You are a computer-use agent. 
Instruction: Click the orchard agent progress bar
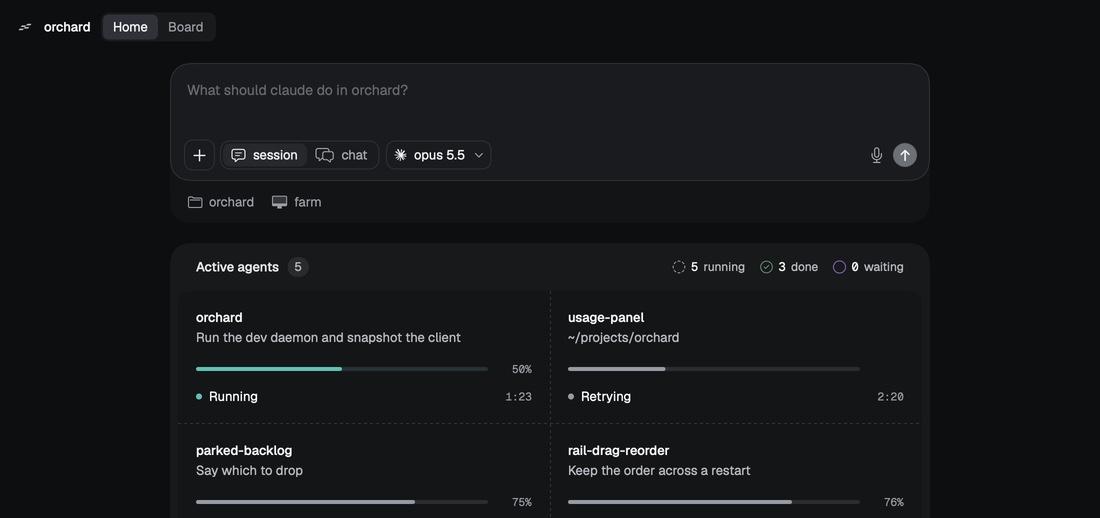coord(342,368)
